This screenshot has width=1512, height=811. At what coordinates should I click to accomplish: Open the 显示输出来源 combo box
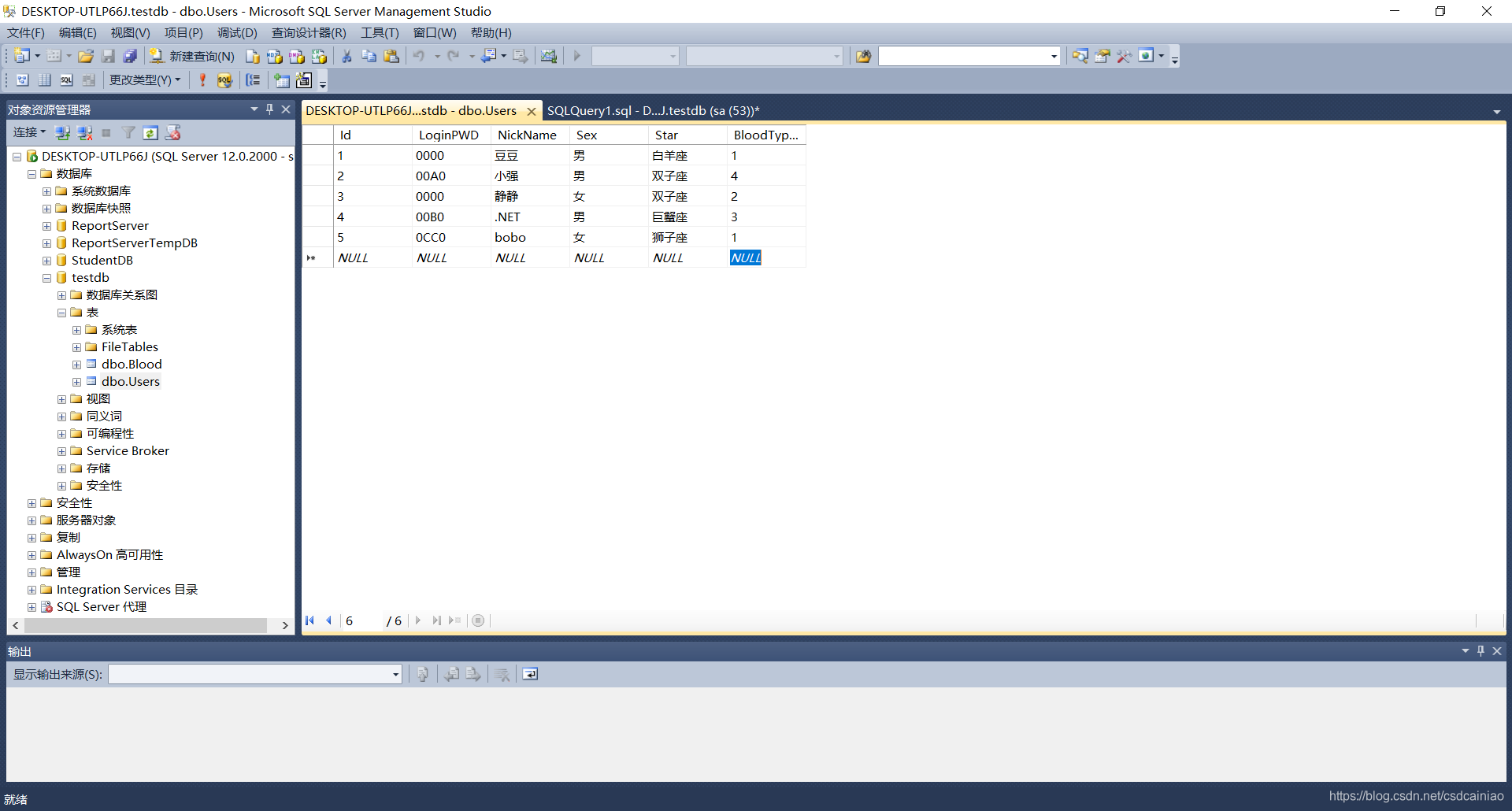pyautogui.click(x=255, y=674)
